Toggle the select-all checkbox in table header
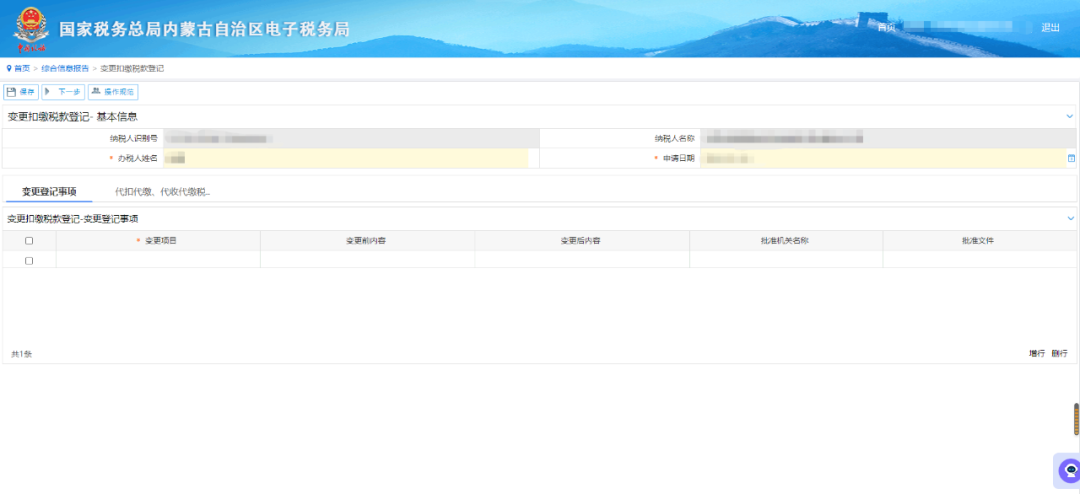Viewport: 1080px width, 494px height. 29,241
